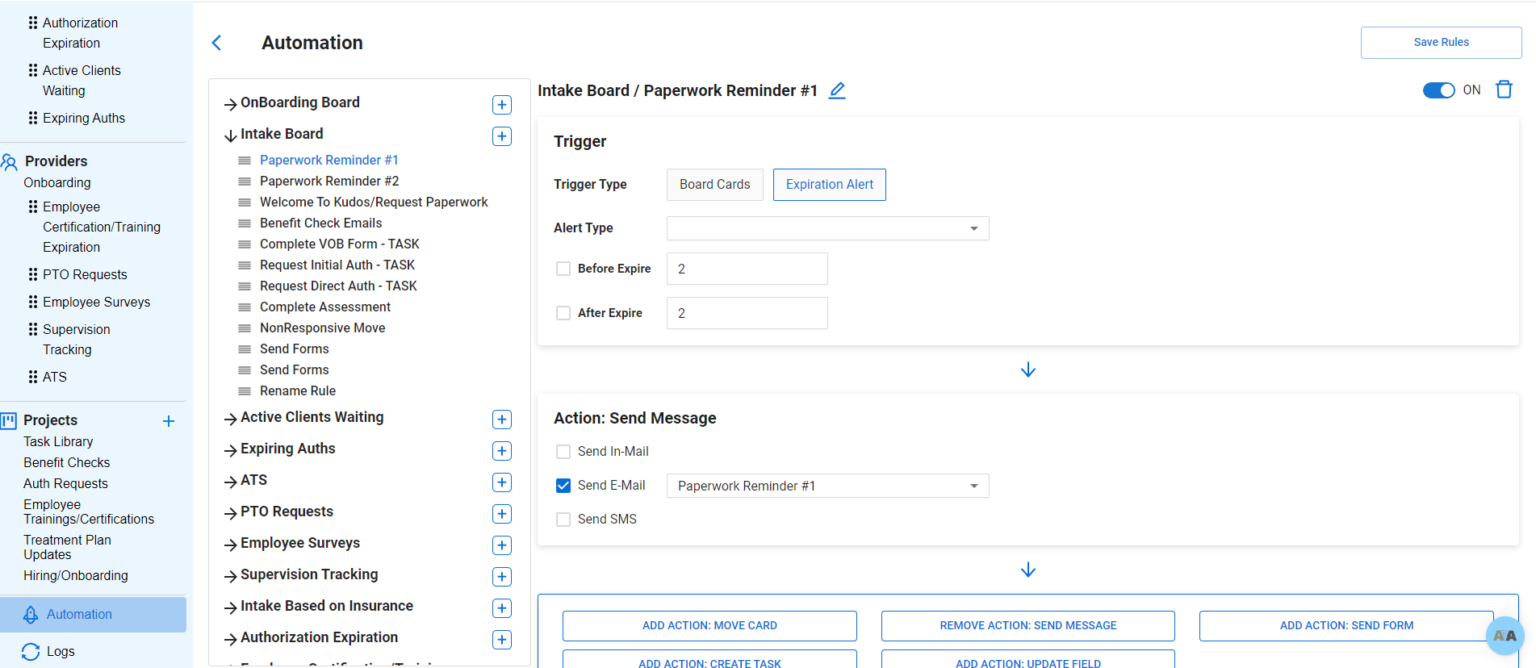Click the plus icon beside Projects

(168, 421)
